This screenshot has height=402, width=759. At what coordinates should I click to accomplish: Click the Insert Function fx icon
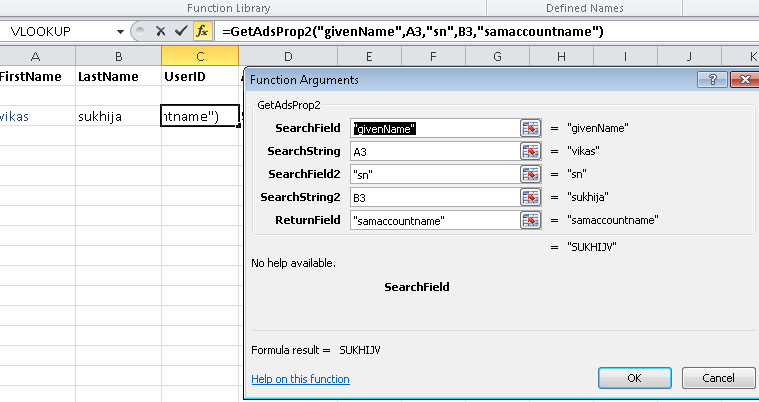201,31
